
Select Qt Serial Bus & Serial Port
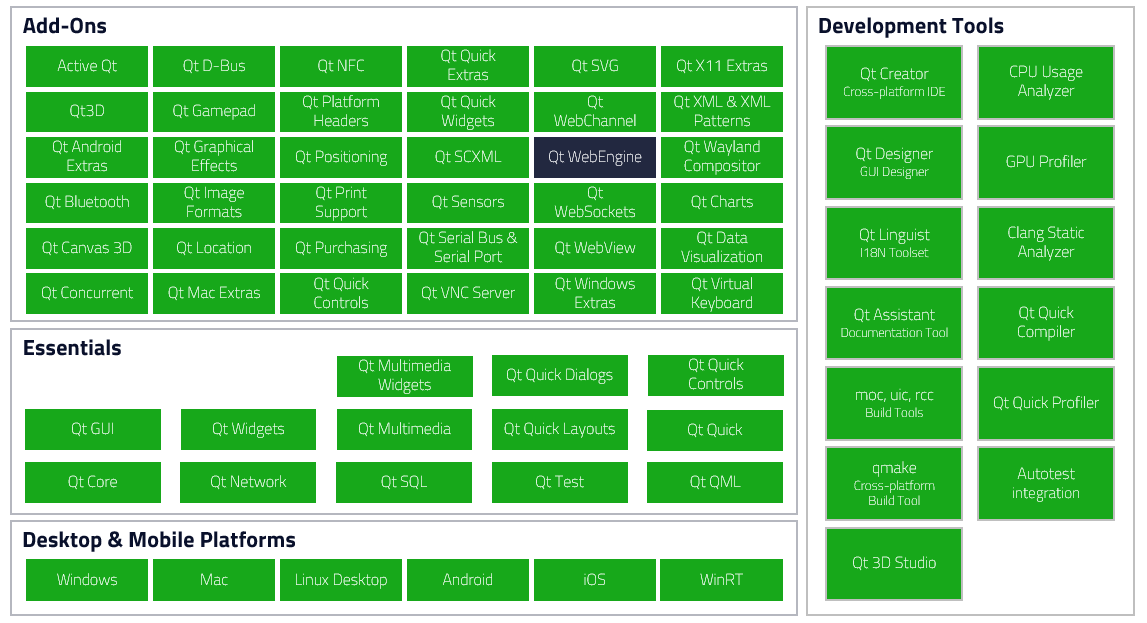[467, 248]
